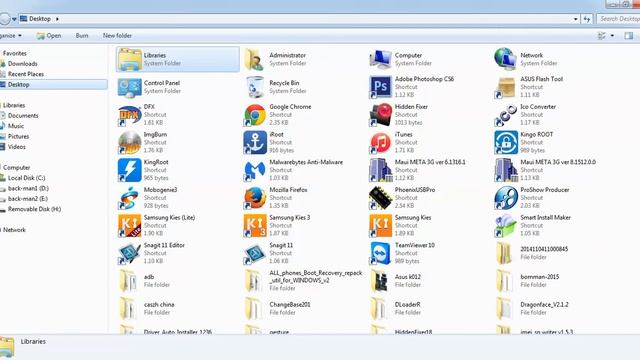Screen dimensions: 640x360
Task: Click the iTunes shortcut icon
Action: pos(380,142)
